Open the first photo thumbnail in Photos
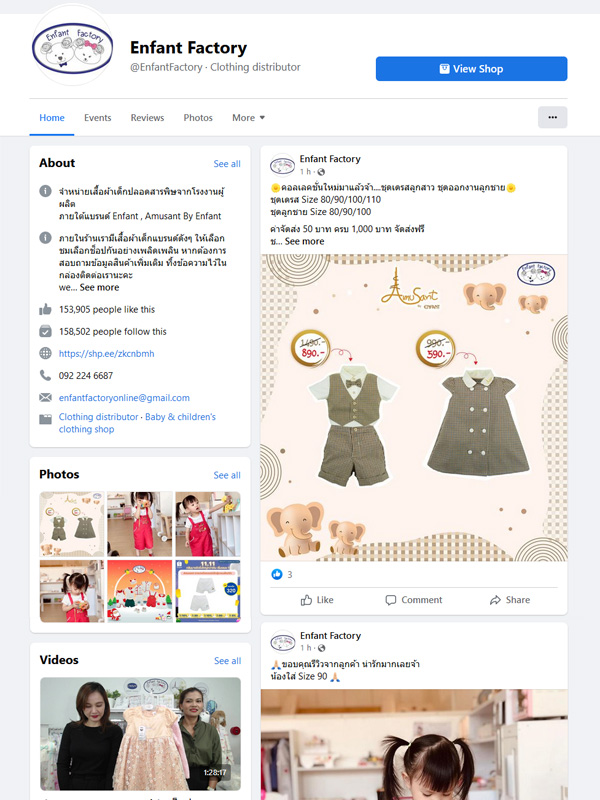Screen dimensions: 600x800 tap(71, 523)
